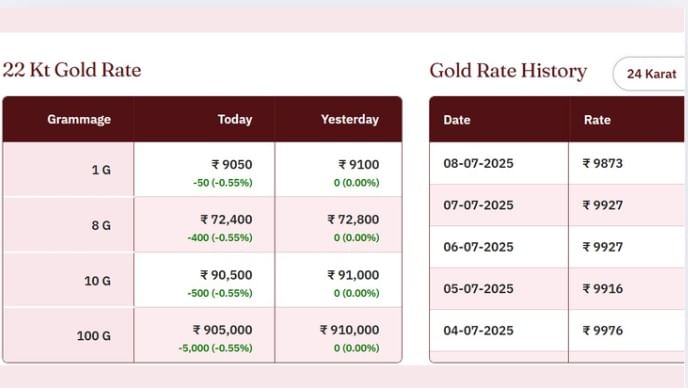Select the 100 G grammage row
Viewport: 688px width, 388px height.
point(202,335)
